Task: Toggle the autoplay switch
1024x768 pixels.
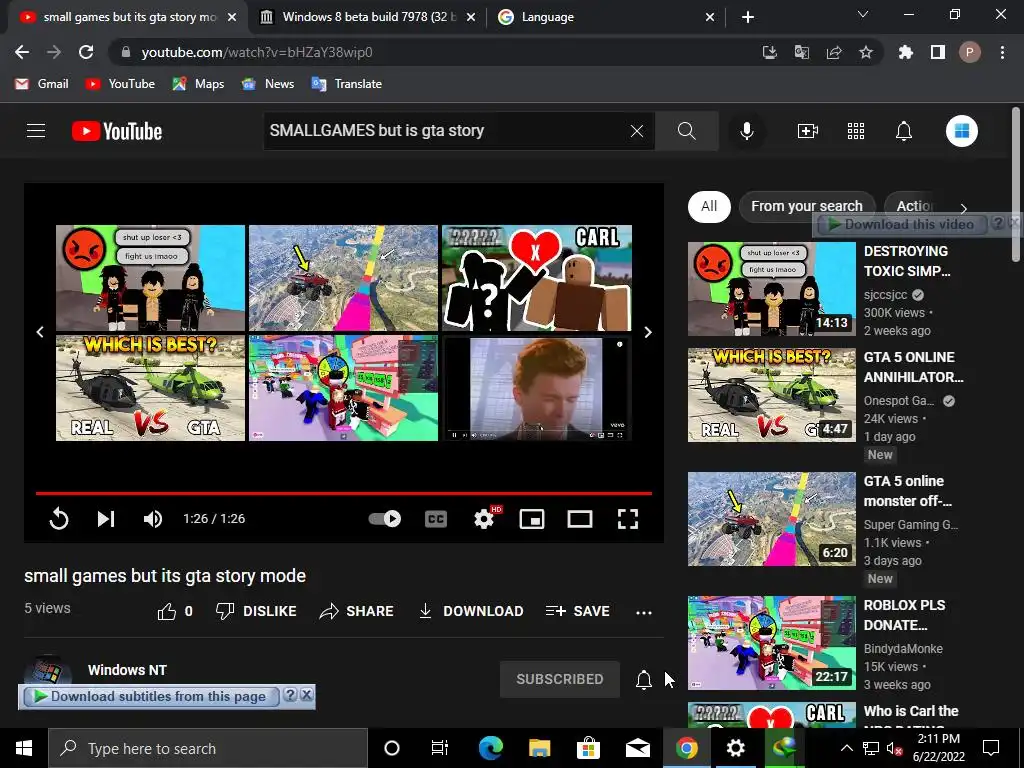Action: [385, 519]
